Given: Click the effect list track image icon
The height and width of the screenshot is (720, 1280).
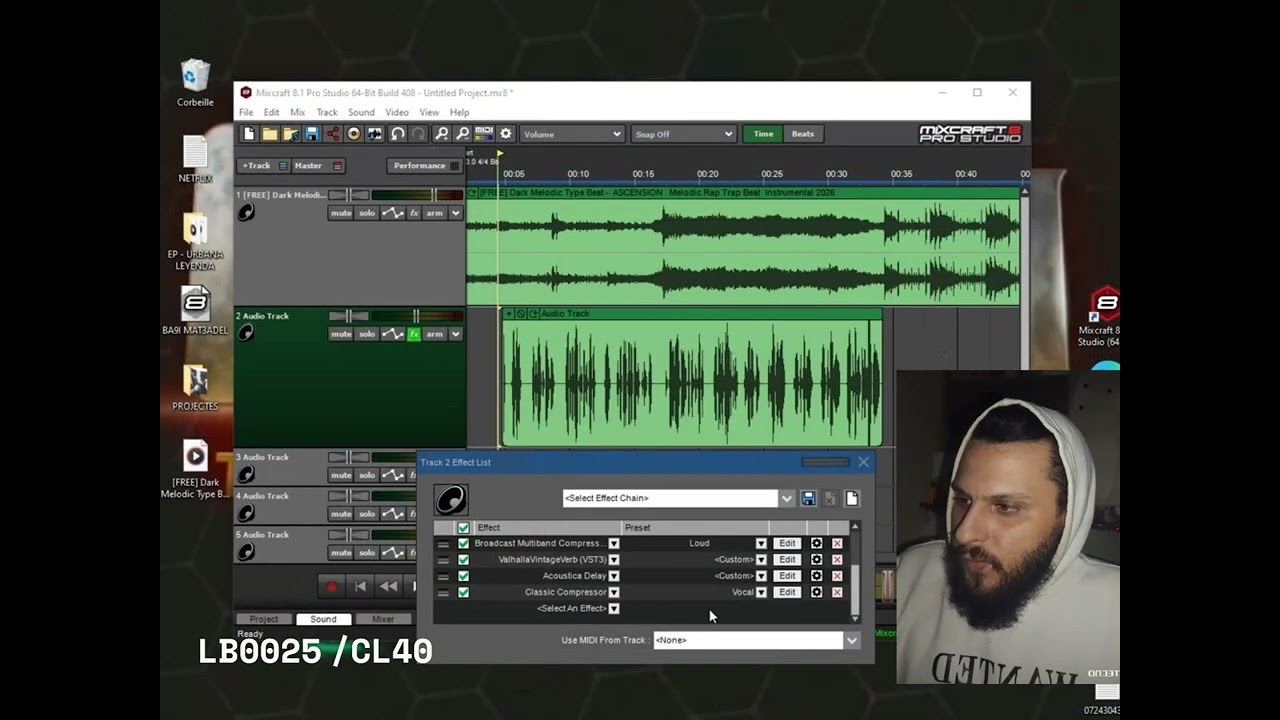Looking at the screenshot, I should (451, 499).
